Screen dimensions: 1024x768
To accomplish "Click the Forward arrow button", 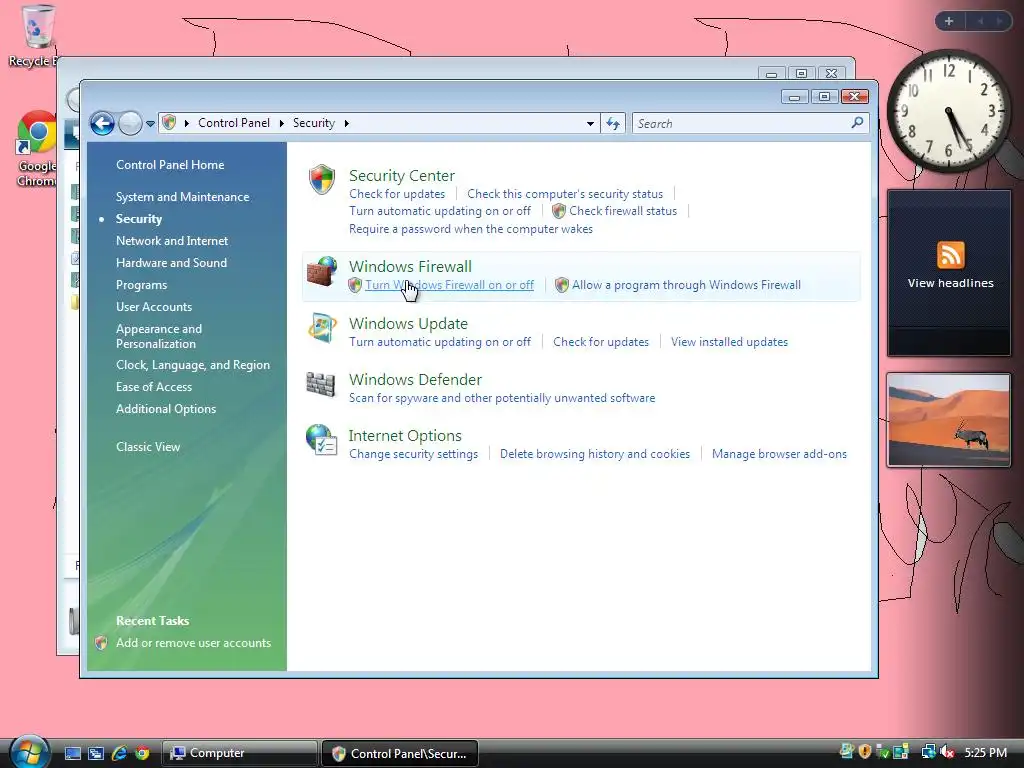I will pos(131,123).
